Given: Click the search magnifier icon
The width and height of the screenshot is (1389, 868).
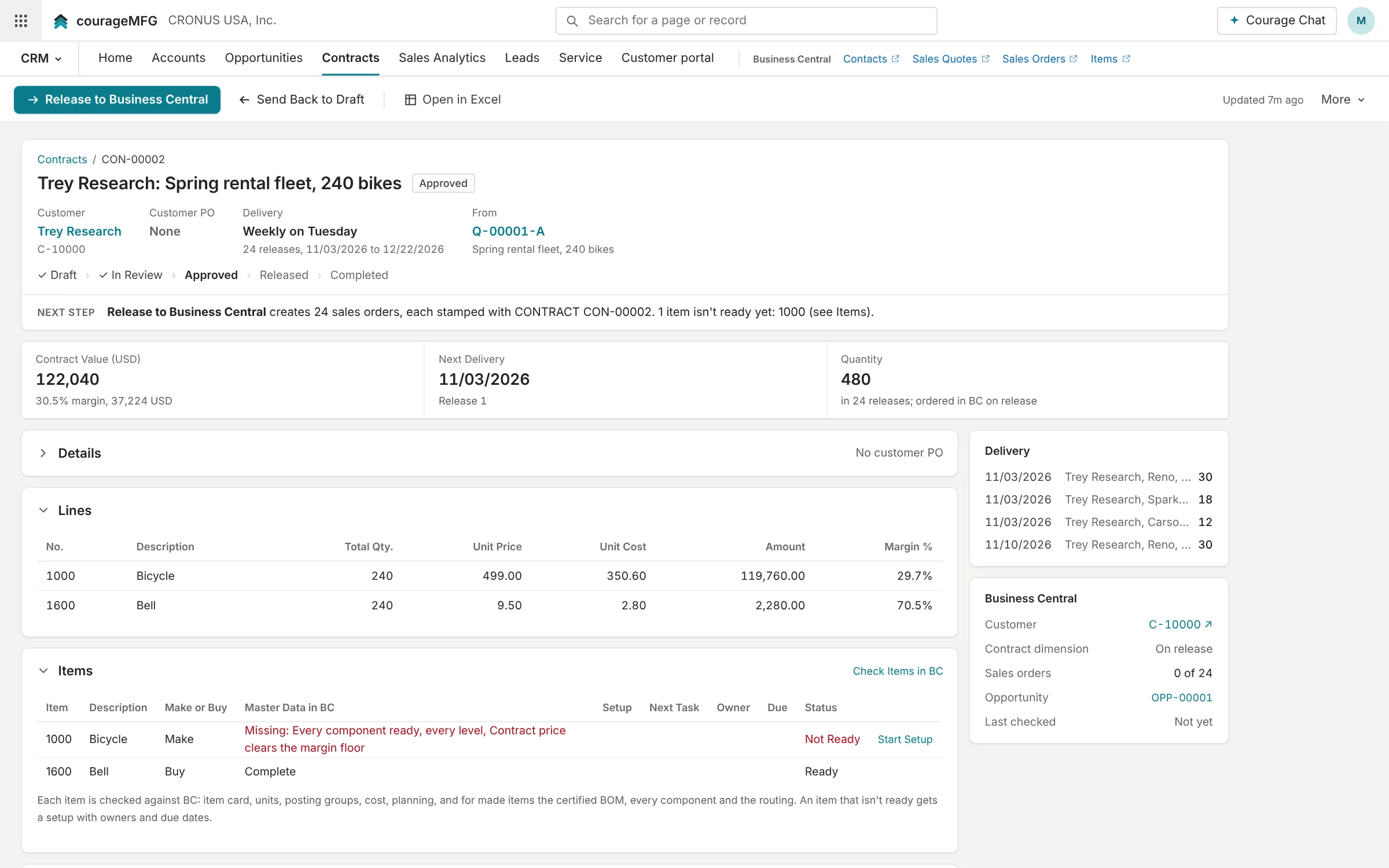Looking at the screenshot, I should [x=572, y=21].
